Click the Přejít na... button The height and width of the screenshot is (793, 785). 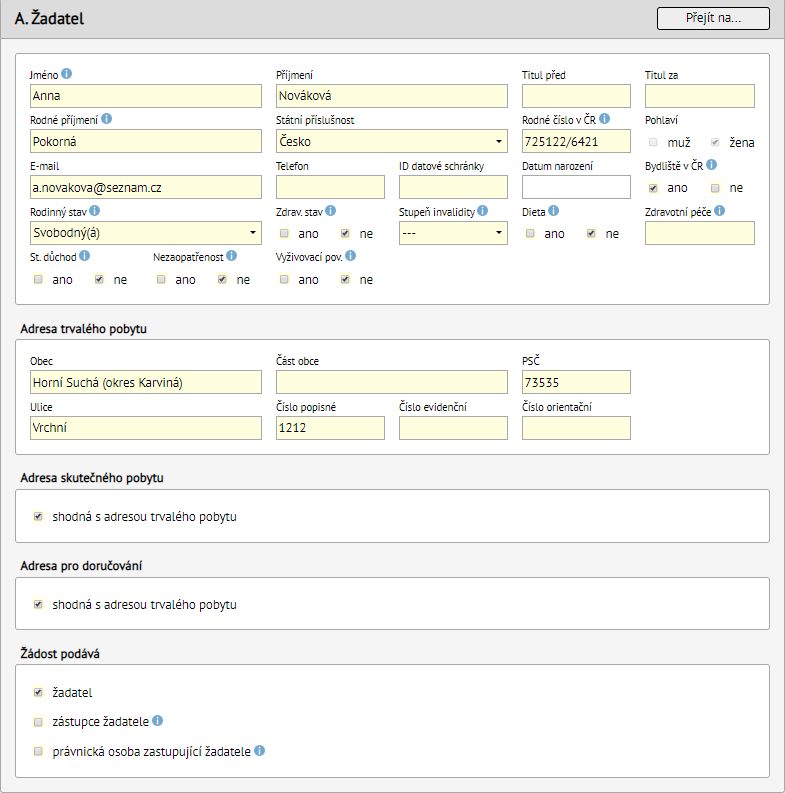coord(713,18)
